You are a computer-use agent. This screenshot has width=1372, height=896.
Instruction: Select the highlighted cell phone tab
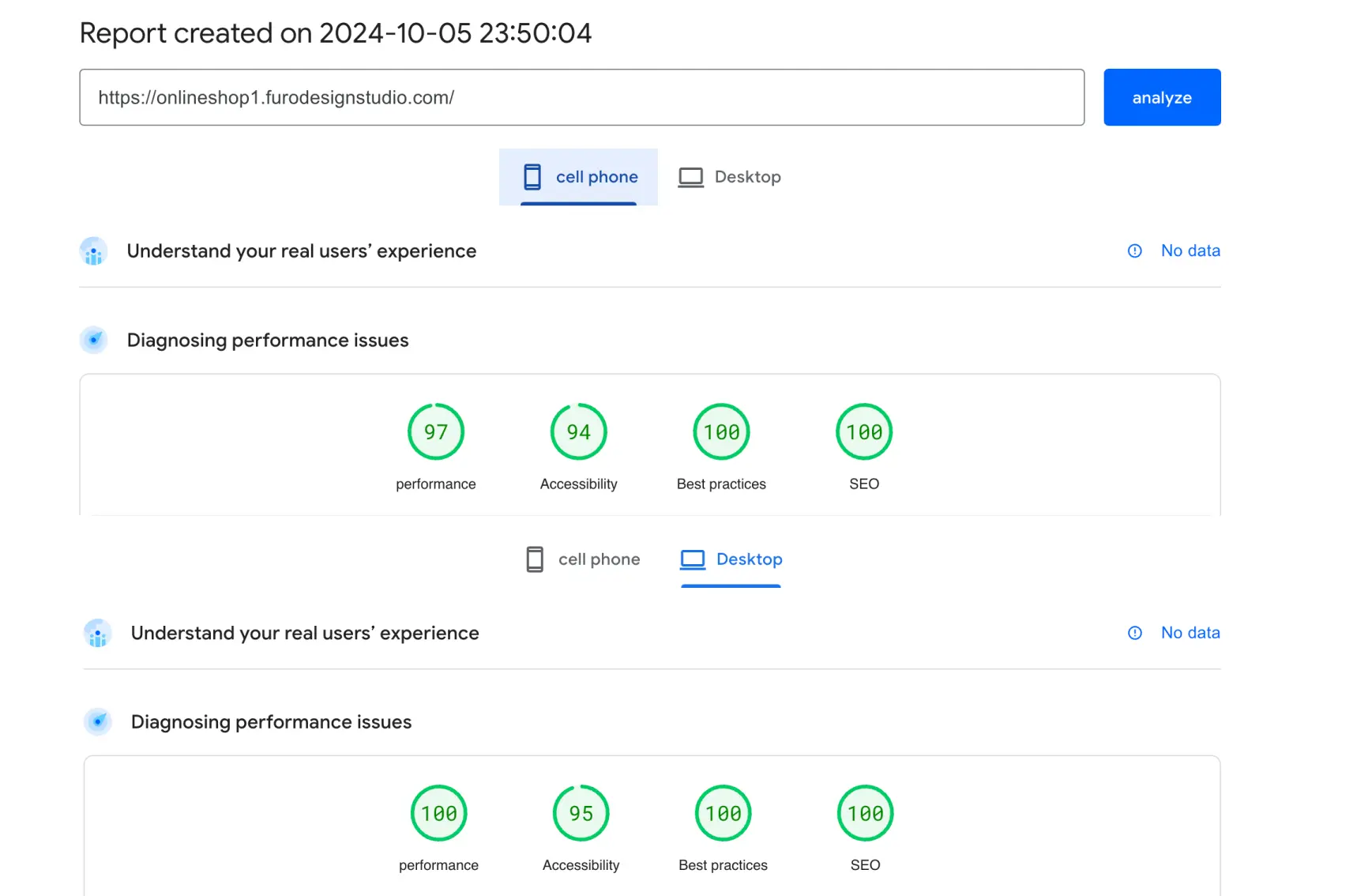(578, 177)
